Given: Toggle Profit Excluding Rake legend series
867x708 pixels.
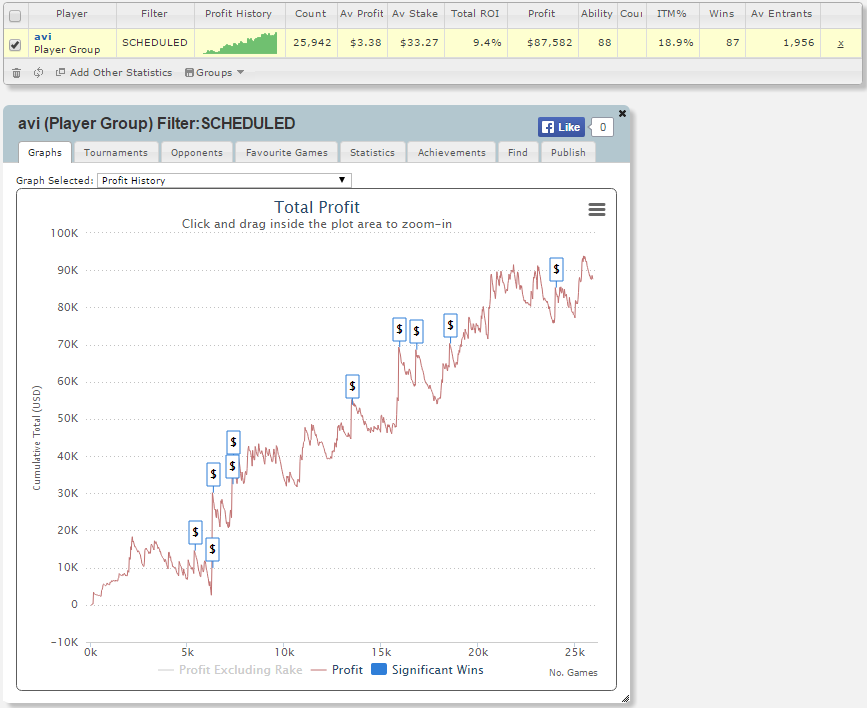Looking at the screenshot, I should [230, 670].
